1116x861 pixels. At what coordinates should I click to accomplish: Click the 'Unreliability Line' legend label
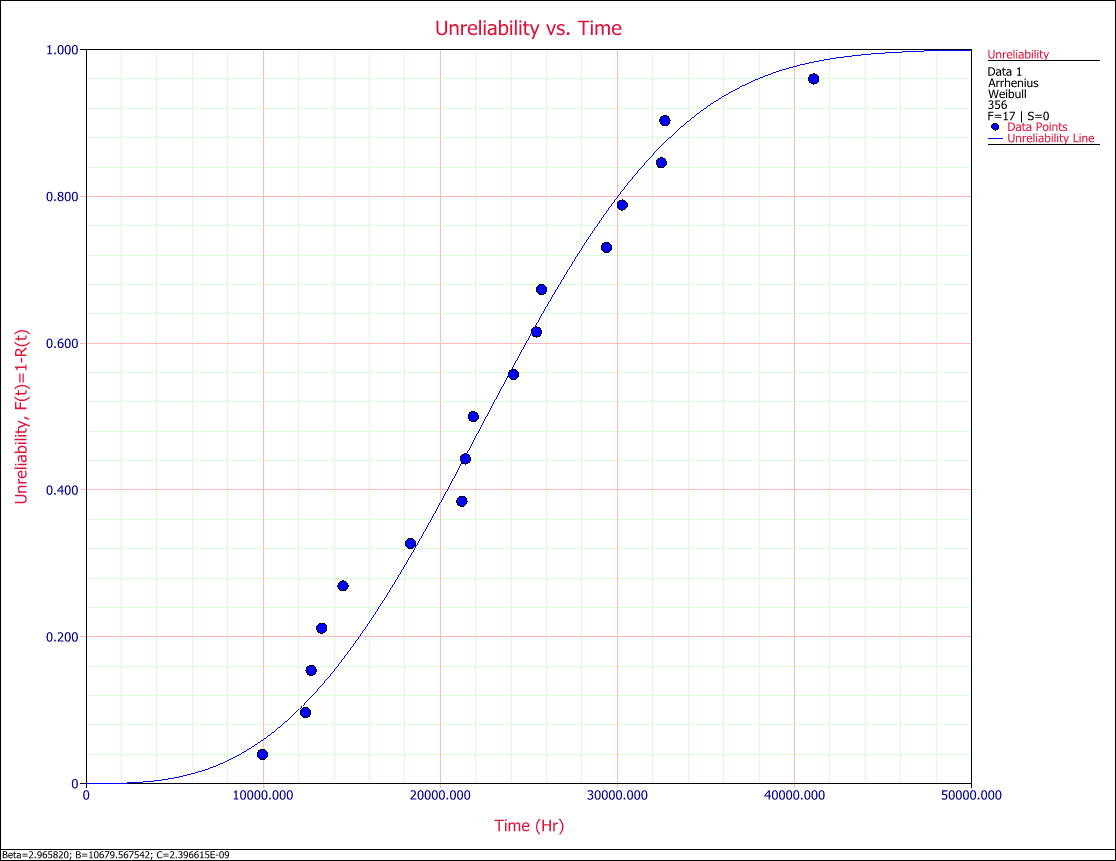(1051, 138)
